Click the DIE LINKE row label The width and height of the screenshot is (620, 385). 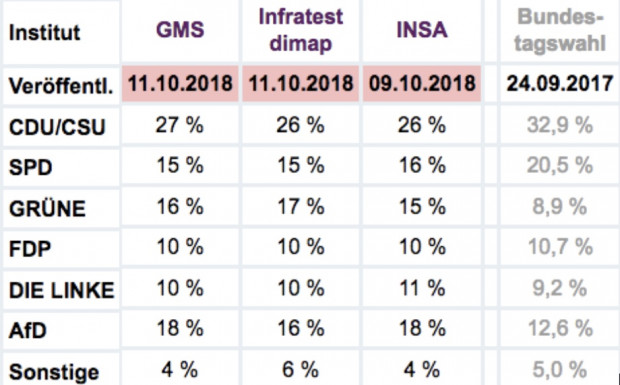pos(61,291)
